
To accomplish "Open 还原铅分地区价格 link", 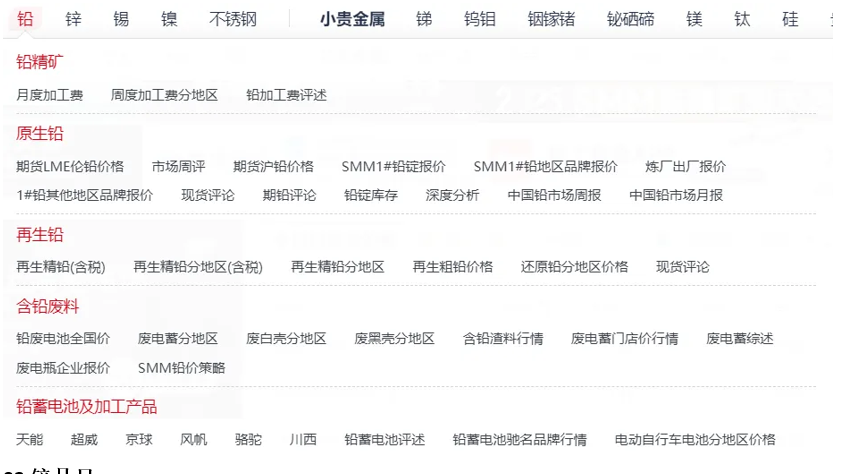I will click(x=574, y=267).
